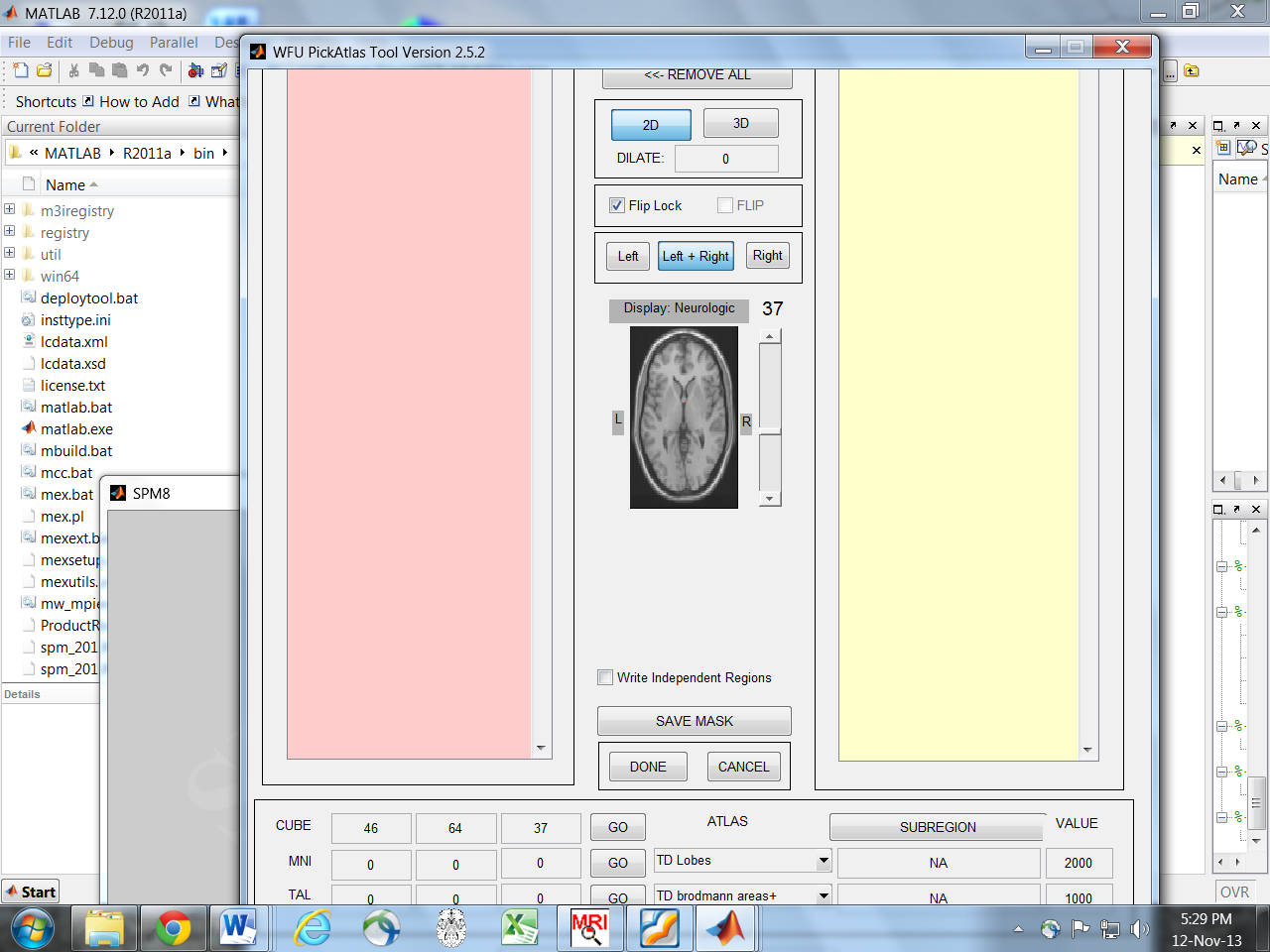This screenshot has width=1270, height=952.
Task: Expand the m3iregistry folder tree node
Action: coord(10,209)
